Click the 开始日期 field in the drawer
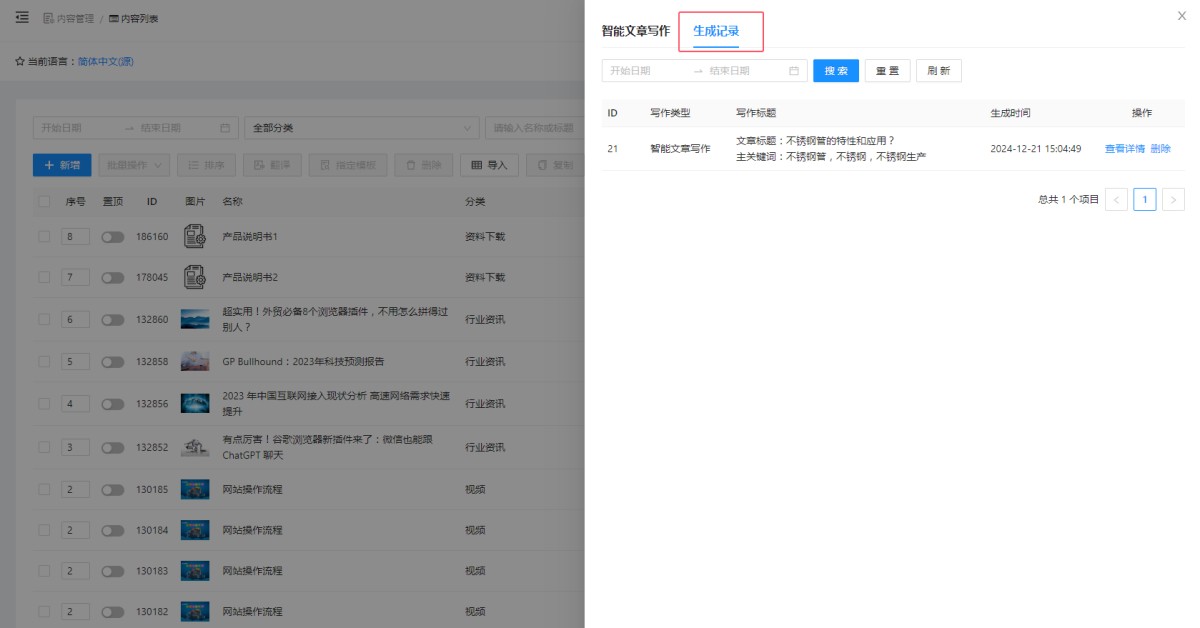The width and height of the screenshot is (1200, 628). point(645,71)
